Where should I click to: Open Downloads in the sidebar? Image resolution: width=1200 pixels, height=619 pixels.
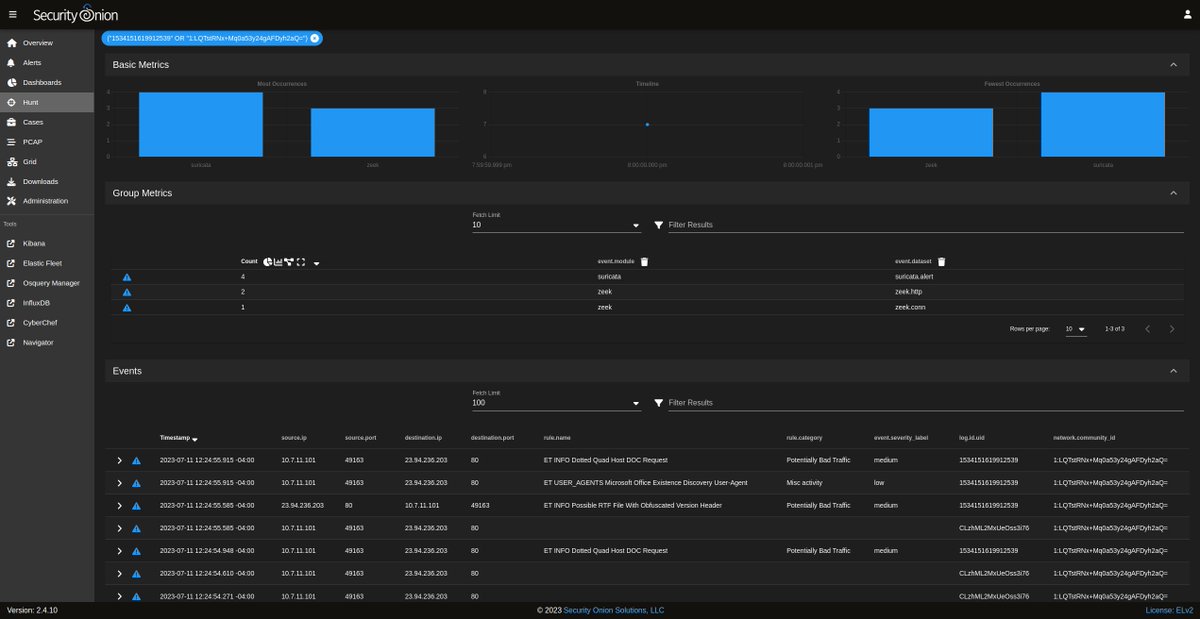[47, 181]
